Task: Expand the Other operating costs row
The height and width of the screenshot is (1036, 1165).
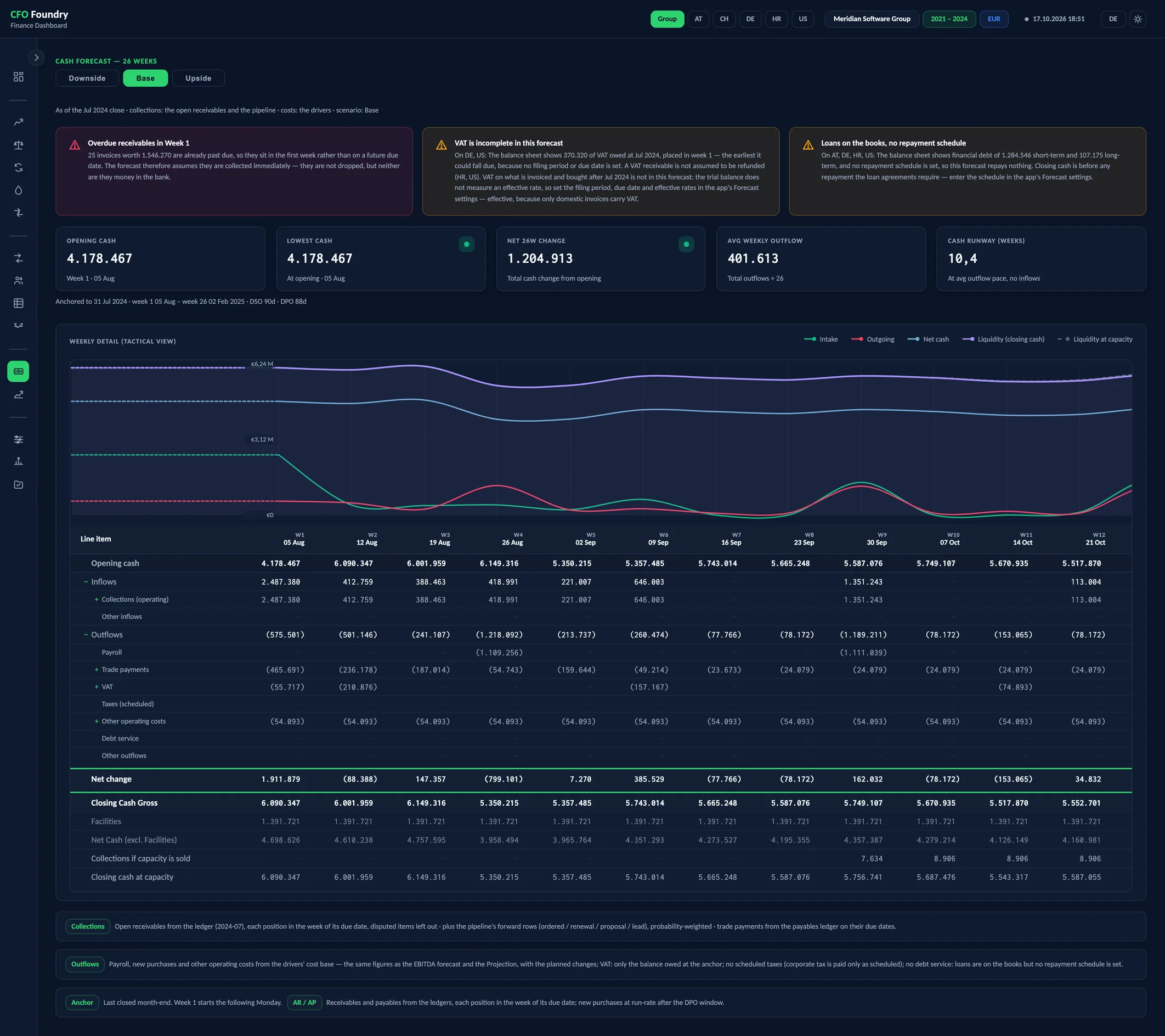Action: point(97,721)
